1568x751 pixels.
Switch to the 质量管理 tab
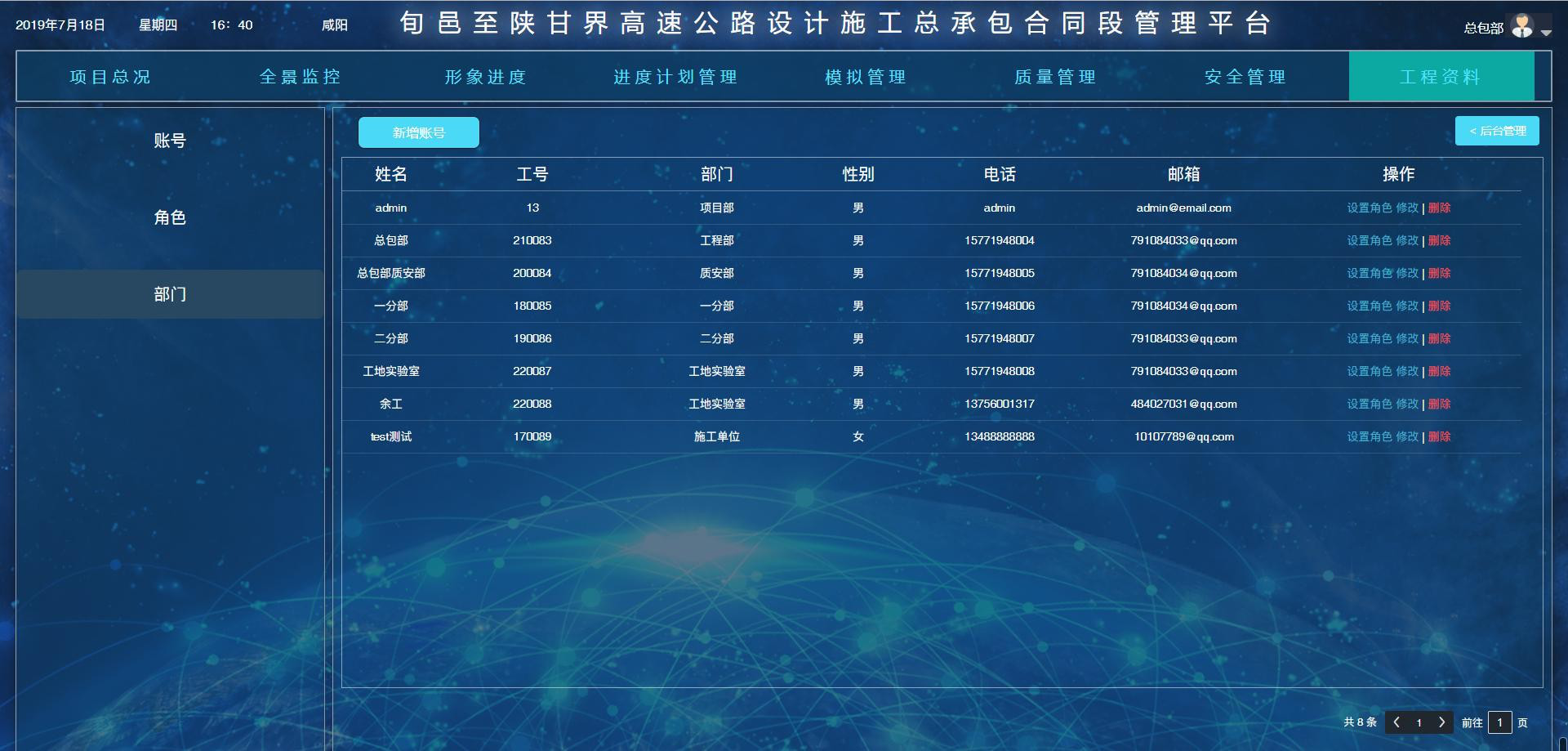[x=1054, y=77]
